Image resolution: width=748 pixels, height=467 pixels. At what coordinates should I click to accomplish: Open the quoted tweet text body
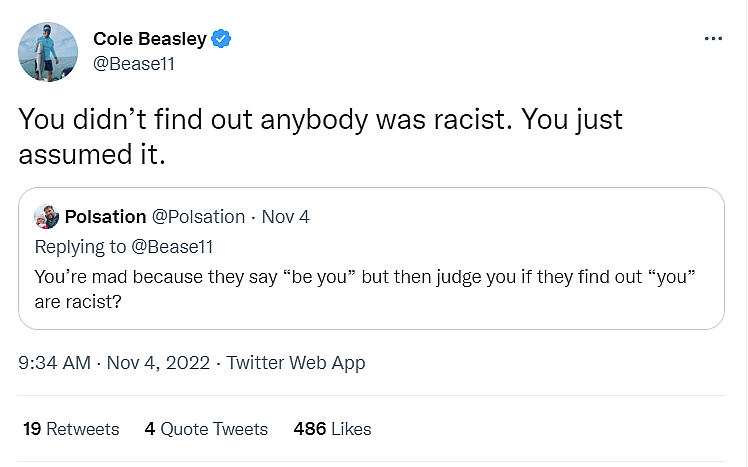365,289
